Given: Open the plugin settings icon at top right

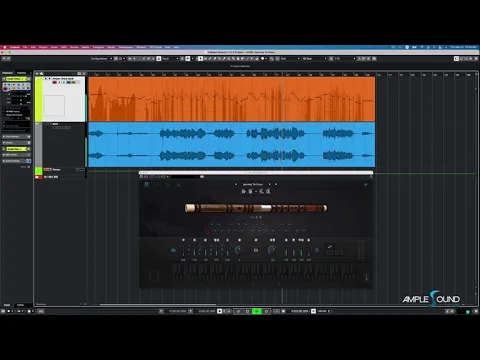Looking at the screenshot, I should [366, 184].
